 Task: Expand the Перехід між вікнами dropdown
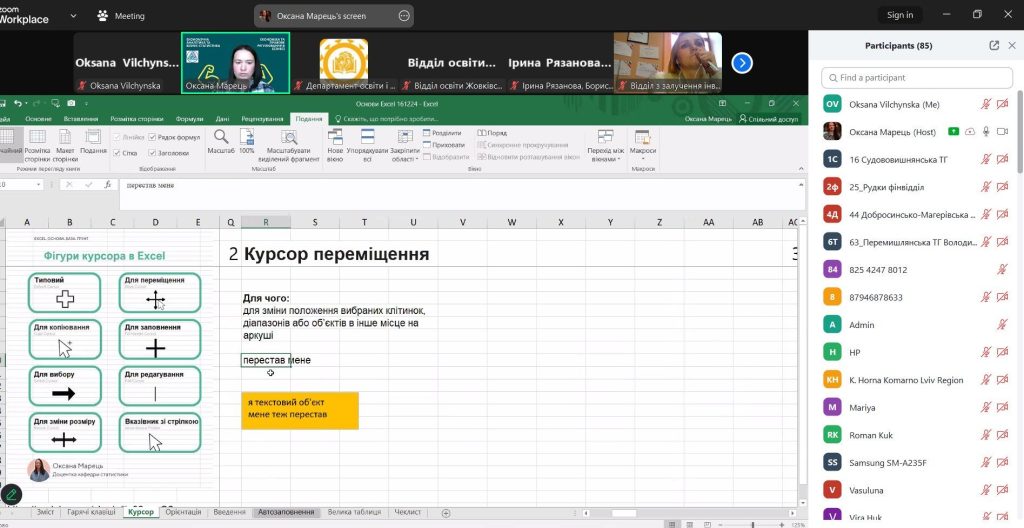tap(605, 145)
